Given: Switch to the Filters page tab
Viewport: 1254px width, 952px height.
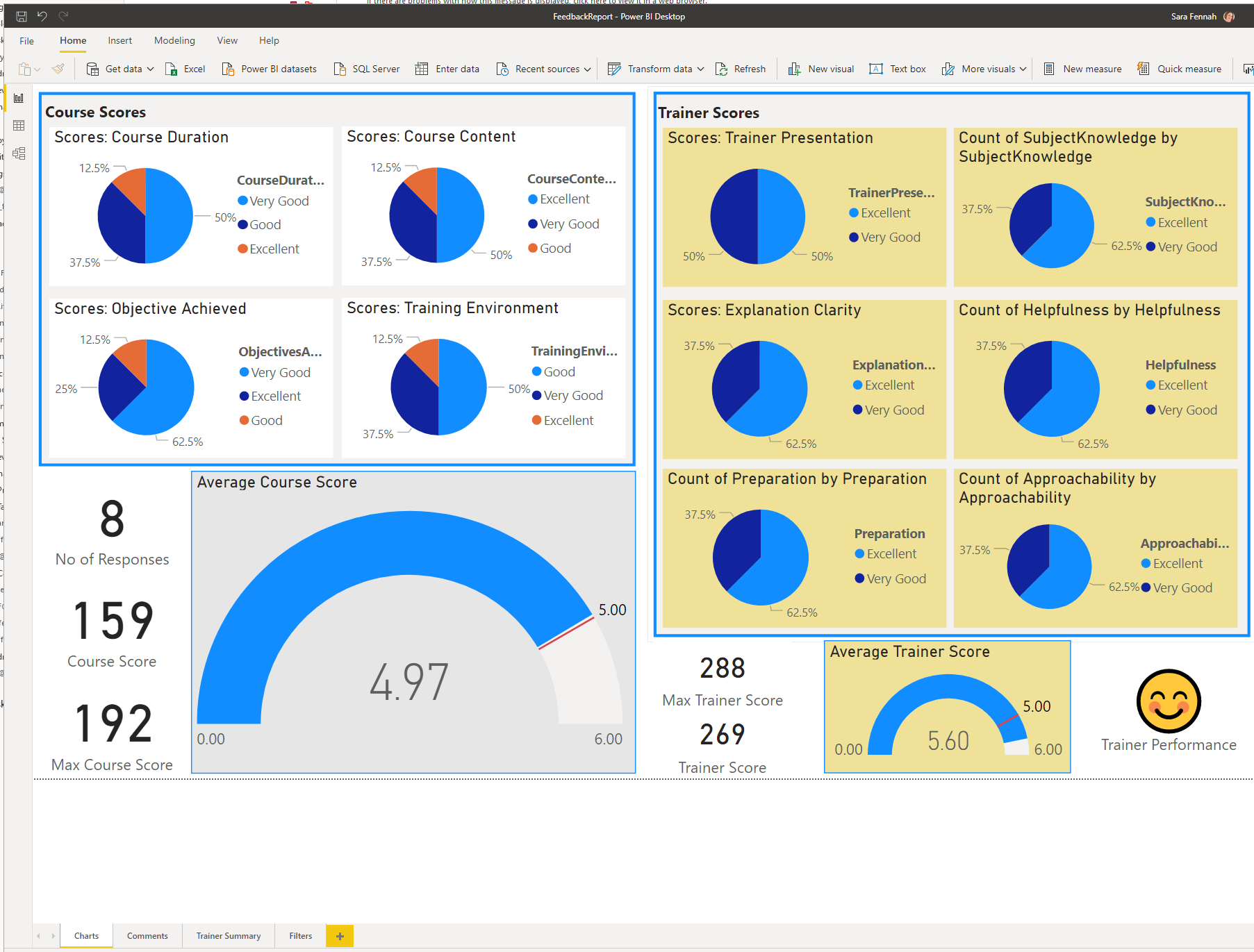Looking at the screenshot, I should pyautogui.click(x=300, y=935).
